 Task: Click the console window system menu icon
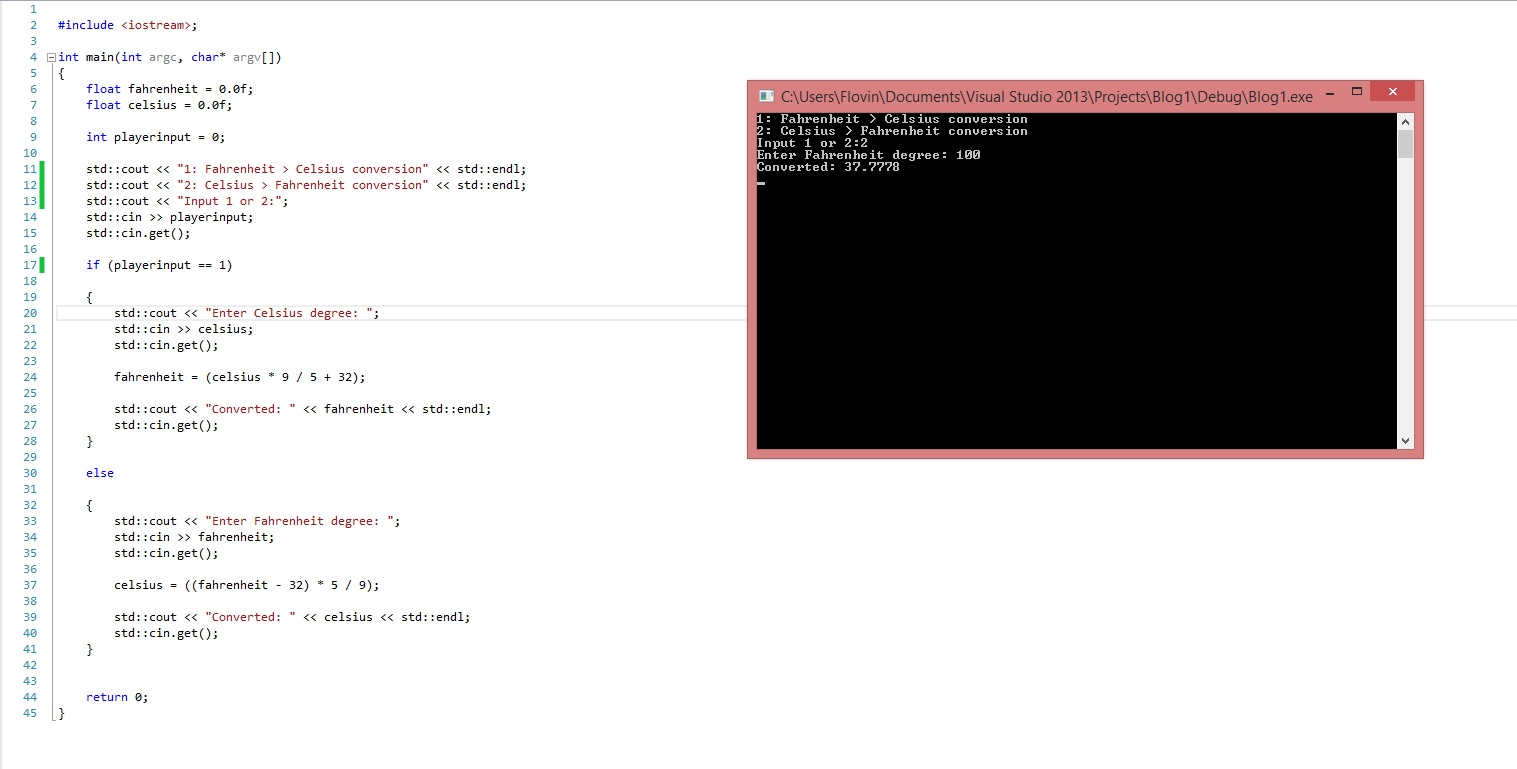[x=766, y=96]
